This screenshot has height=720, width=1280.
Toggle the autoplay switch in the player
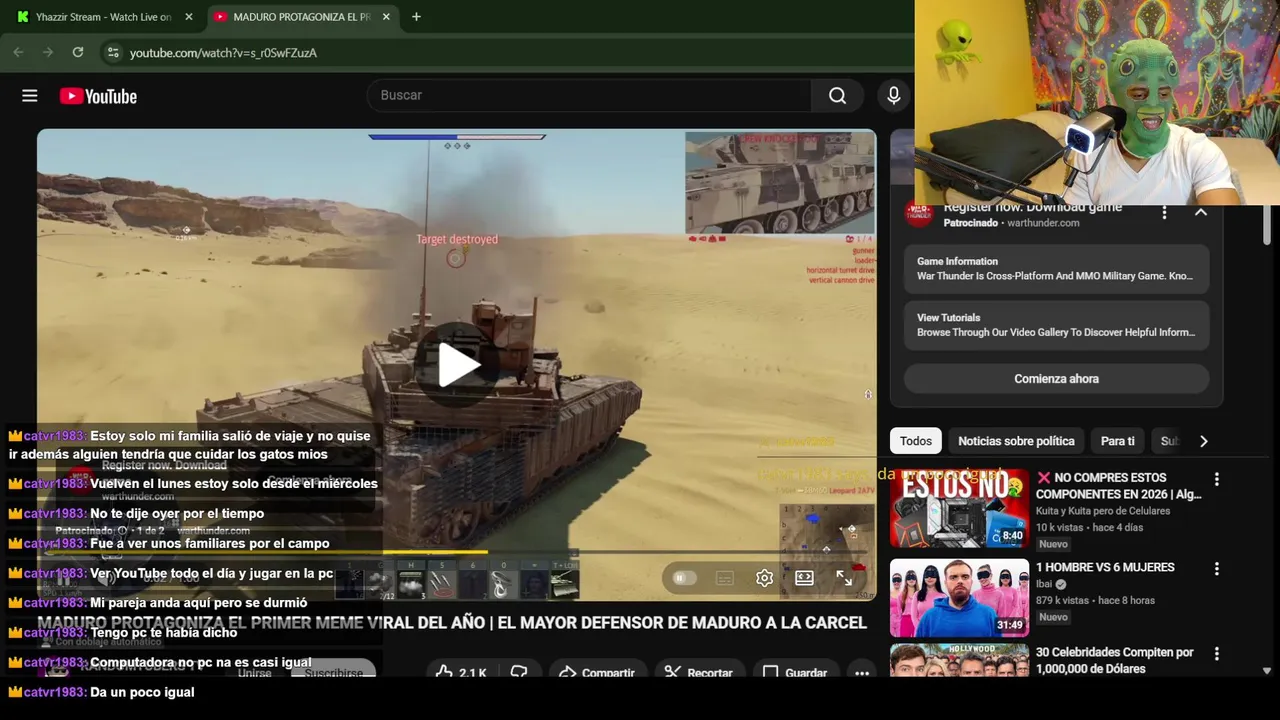(683, 578)
